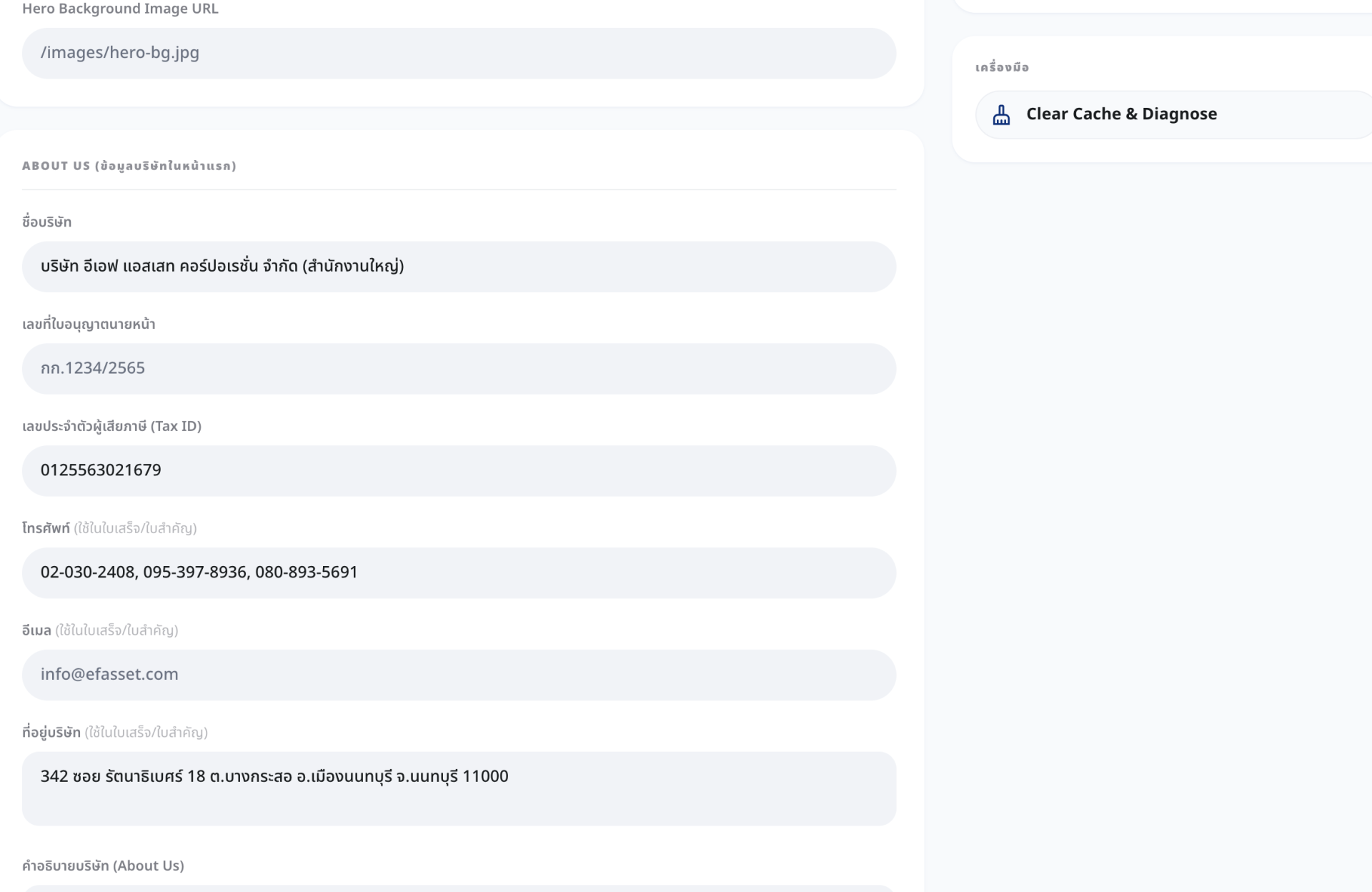Edit the phone numbers (โทรศัพท์) input field

tap(459, 573)
